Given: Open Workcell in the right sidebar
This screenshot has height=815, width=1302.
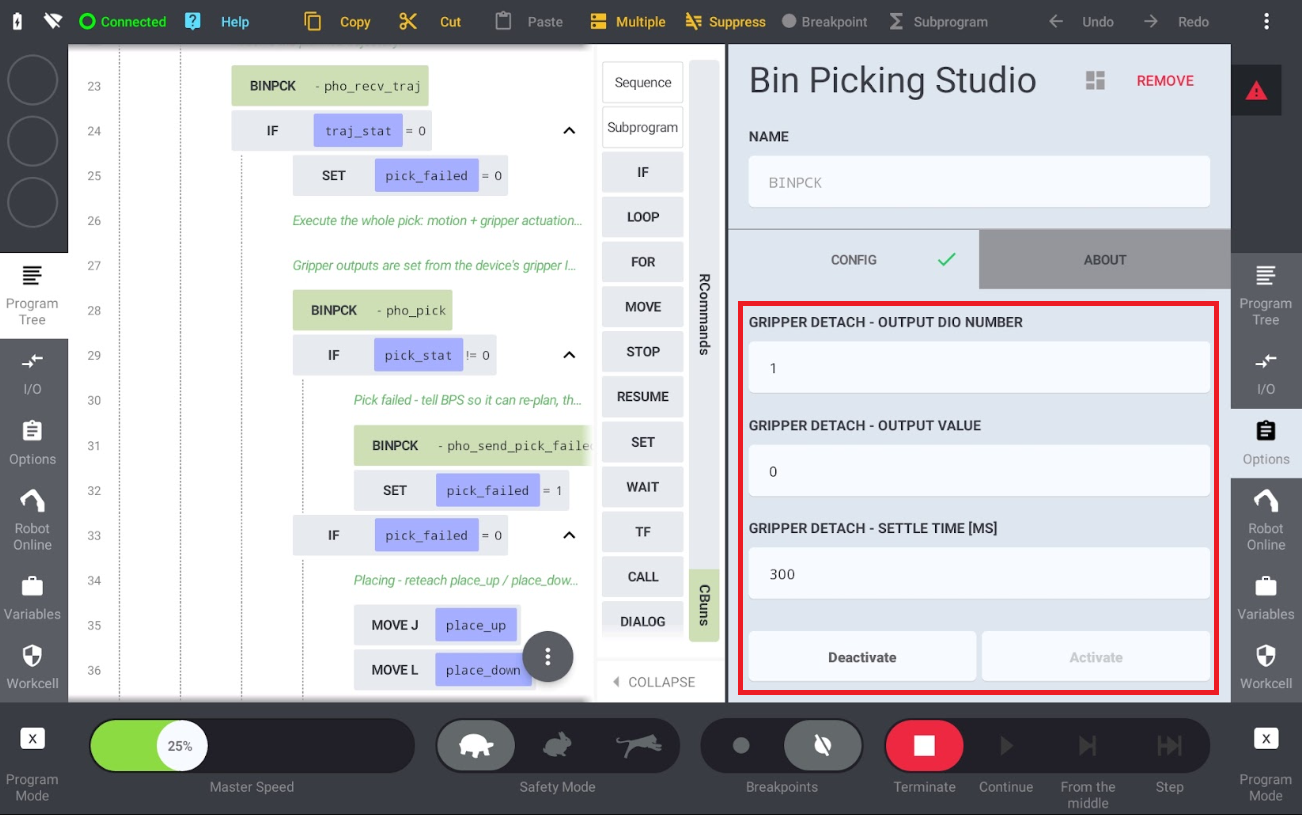Looking at the screenshot, I should [x=1266, y=668].
